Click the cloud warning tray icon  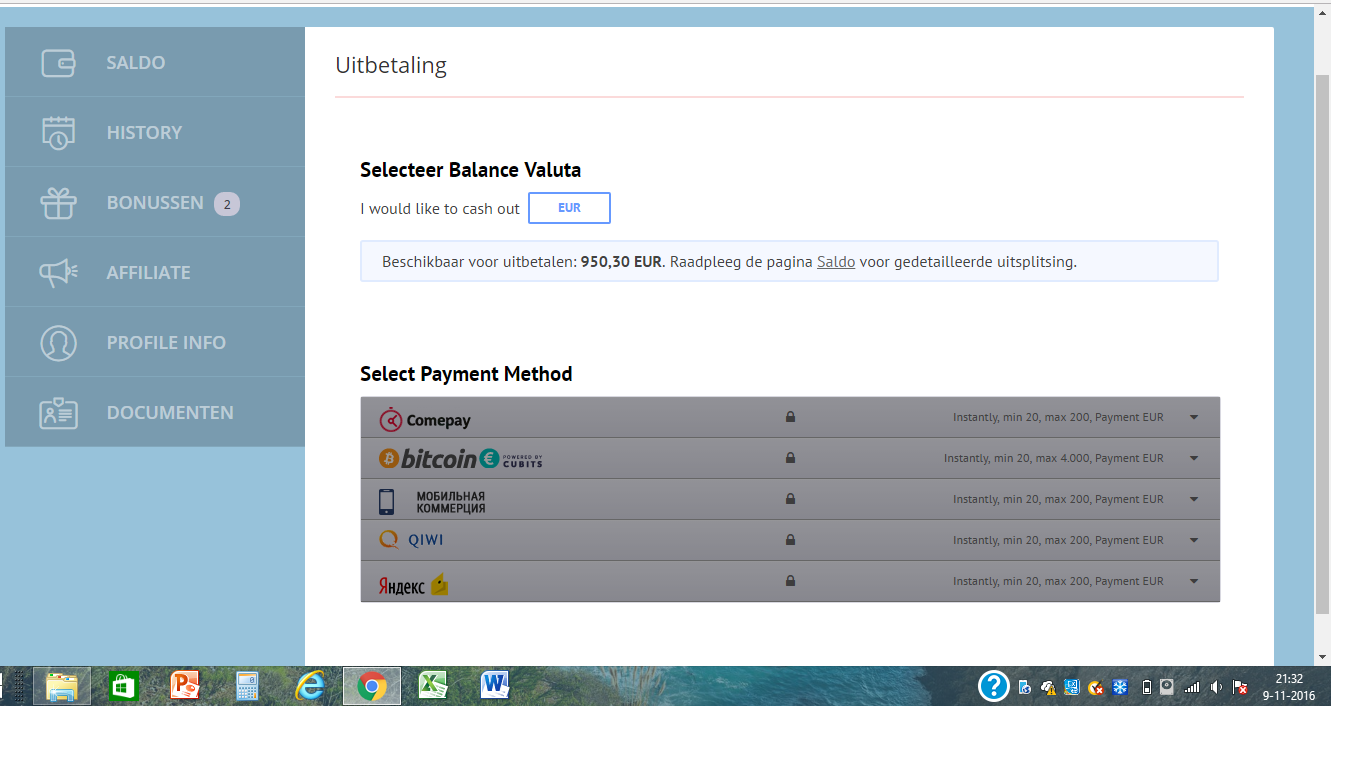[x=1048, y=687]
